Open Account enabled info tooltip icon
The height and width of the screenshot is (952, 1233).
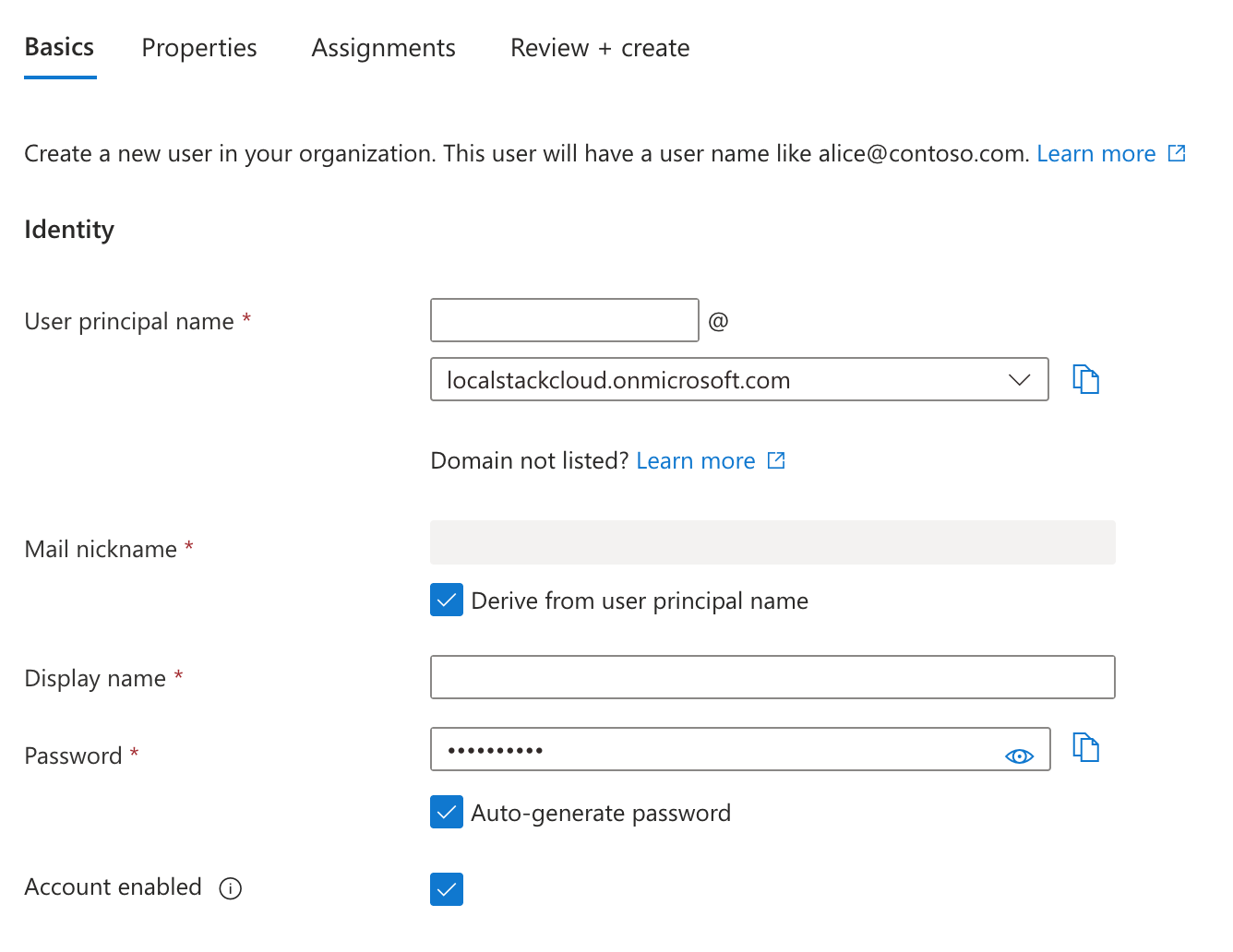[231, 888]
